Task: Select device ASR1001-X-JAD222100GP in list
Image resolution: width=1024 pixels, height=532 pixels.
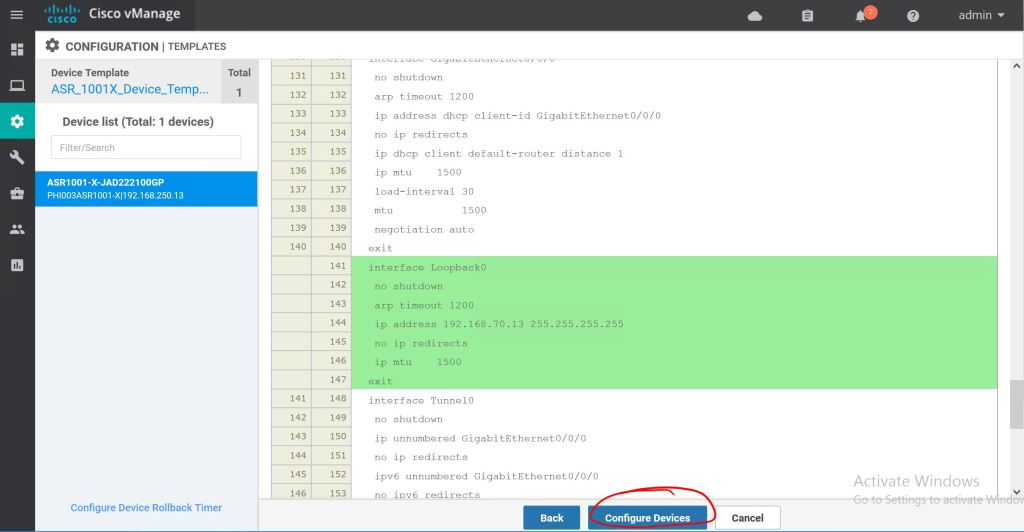Action: (x=146, y=188)
